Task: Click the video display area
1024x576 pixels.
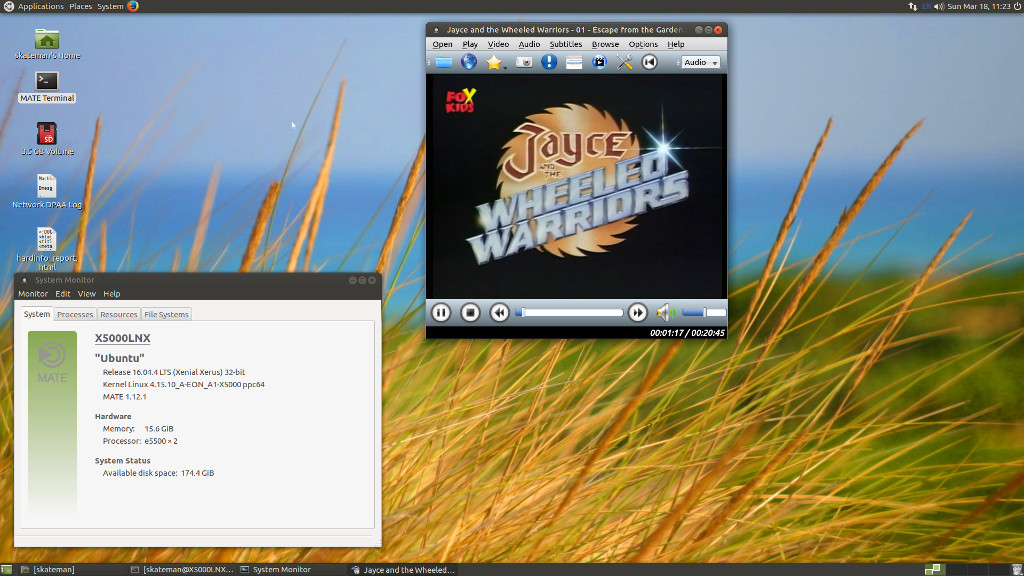Action: click(577, 186)
